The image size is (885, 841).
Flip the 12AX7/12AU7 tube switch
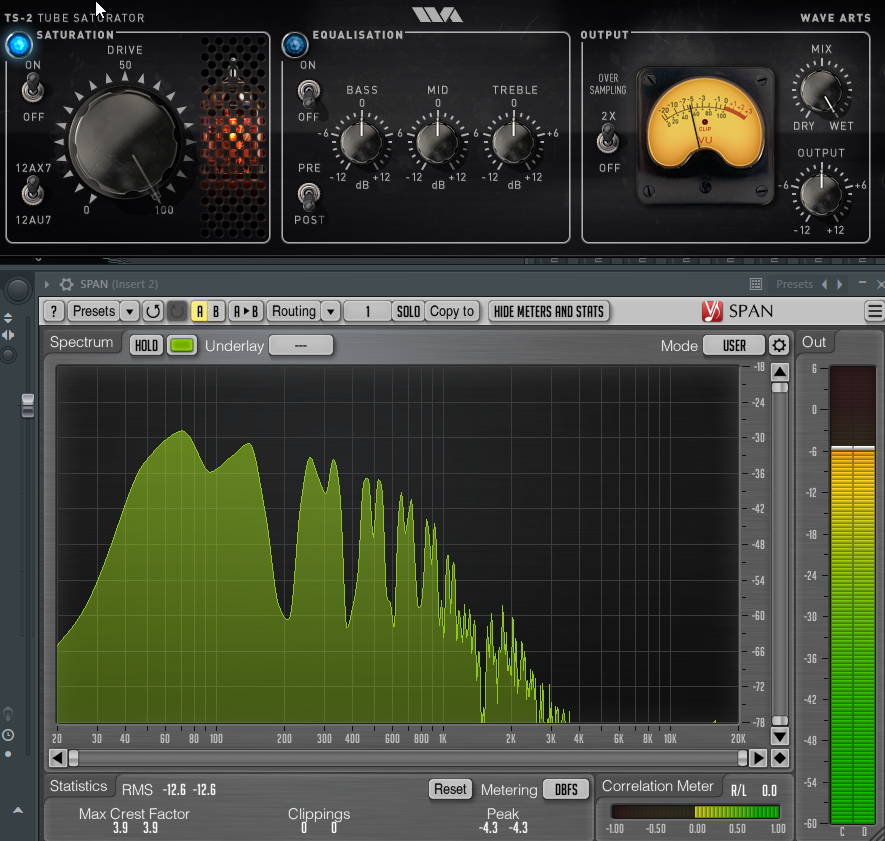[33, 188]
